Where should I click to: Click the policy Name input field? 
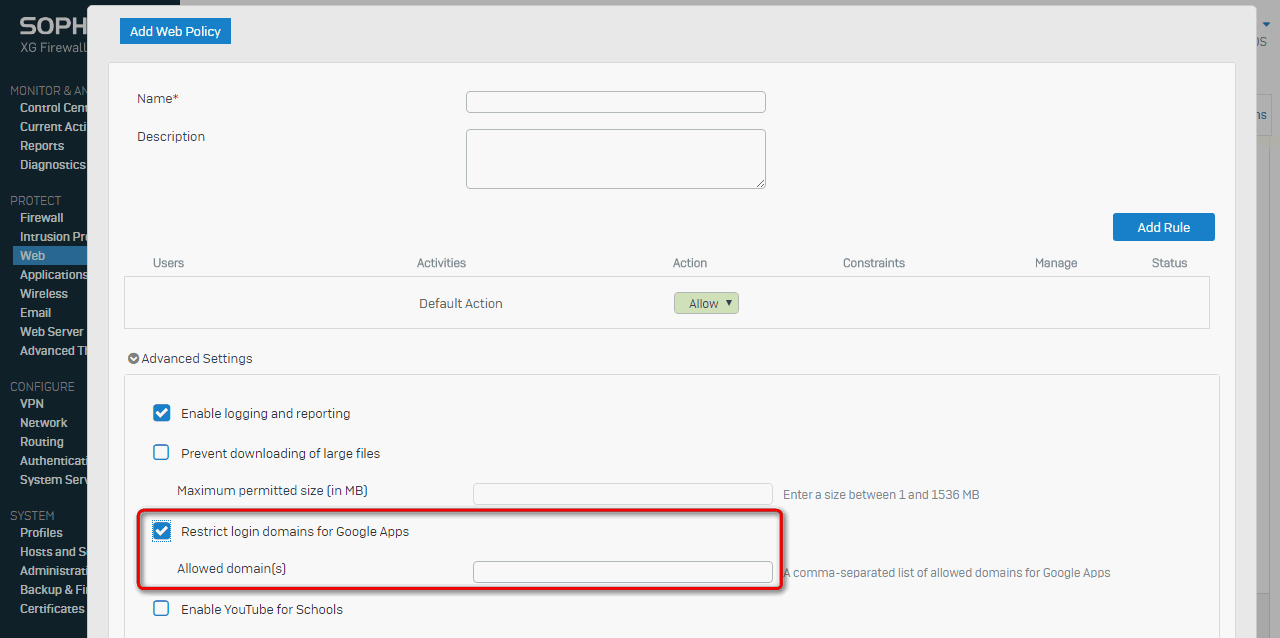pos(616,102)
